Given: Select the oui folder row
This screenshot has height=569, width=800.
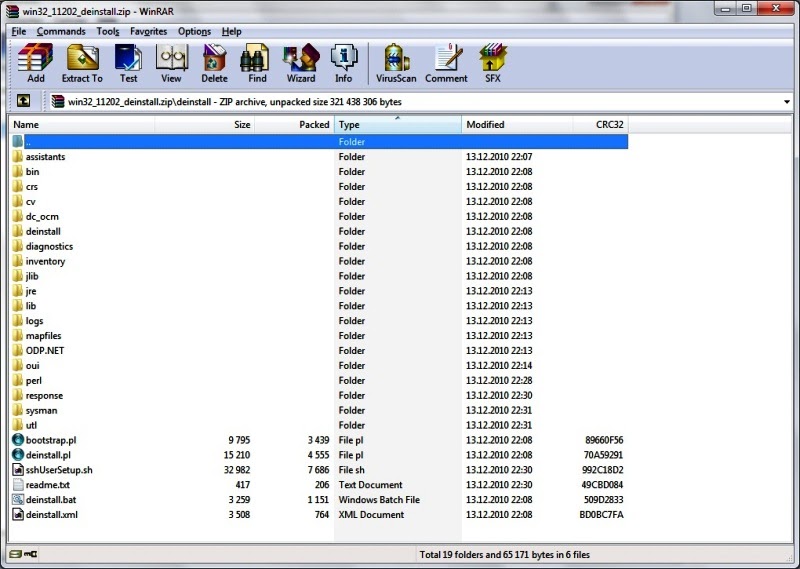Looking at the screenshot, I should [x=319, y=365].
